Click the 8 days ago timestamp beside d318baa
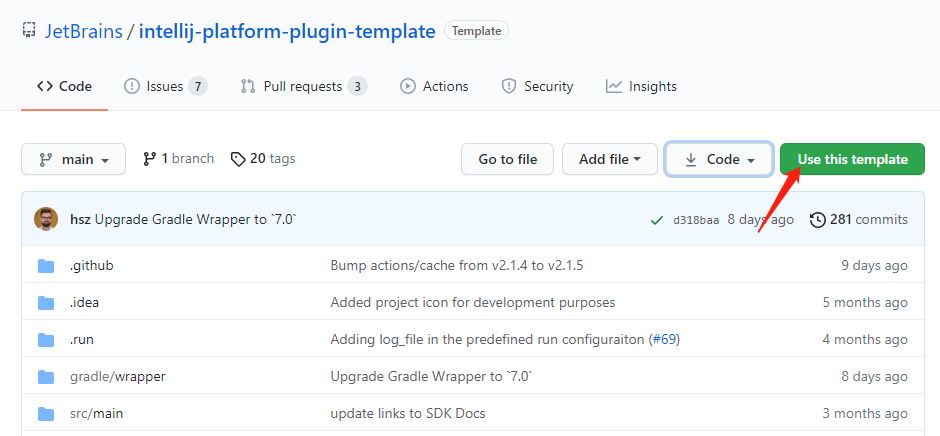This screenshot has height=436, width=940. pos(761,219)
